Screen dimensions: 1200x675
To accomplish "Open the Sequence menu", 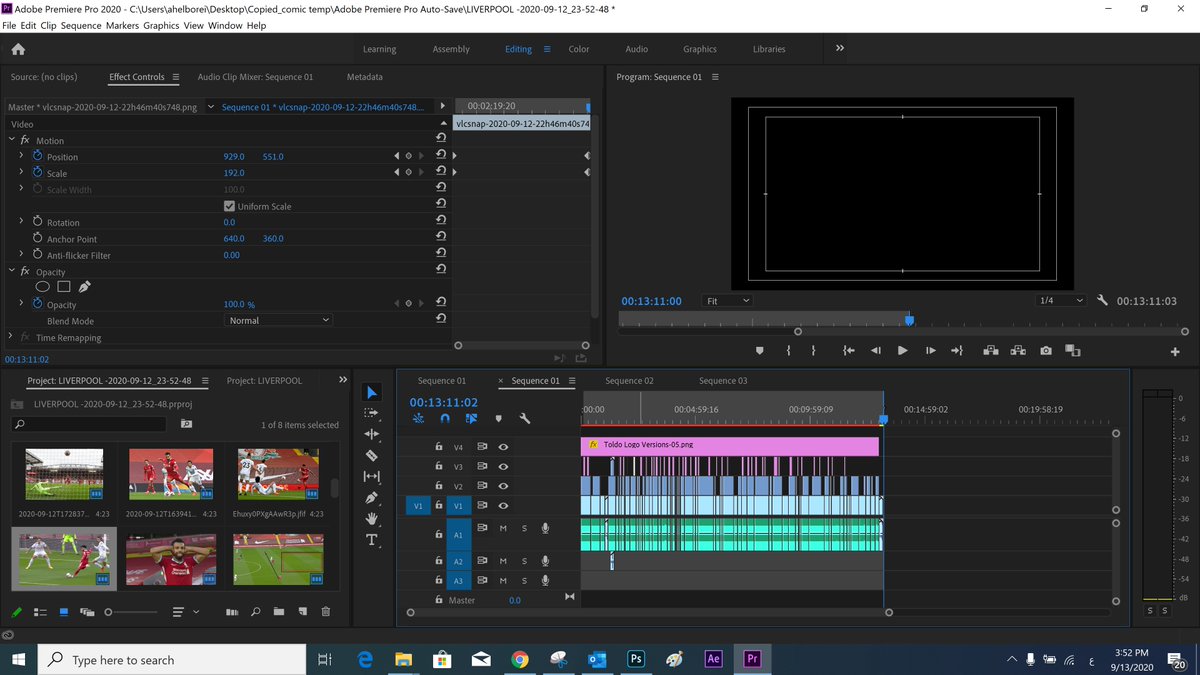I will (x=81, y=25).
